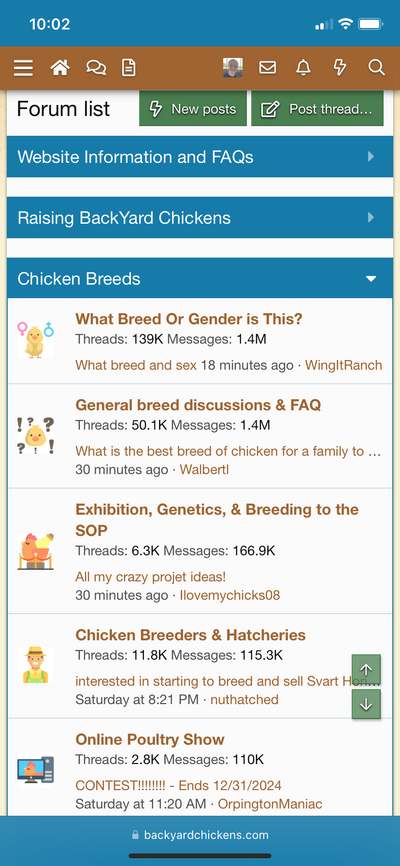This screenshot has height=866, width=400.
Task: Expand Website Information and FAQs section
Action: tap(200, 157)
